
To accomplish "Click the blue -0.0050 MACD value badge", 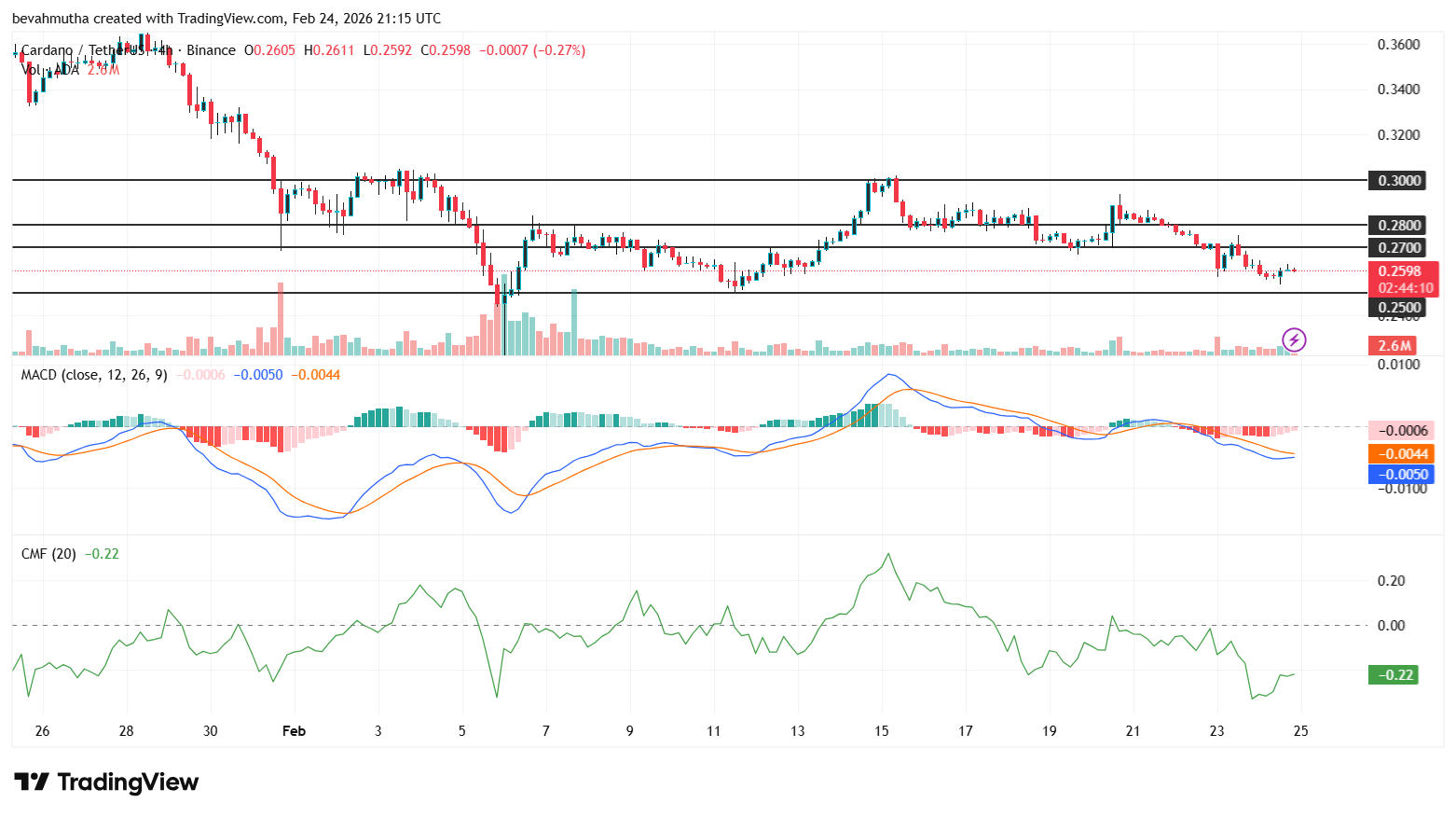I will pyautogui.click(x=1399, y=475).
